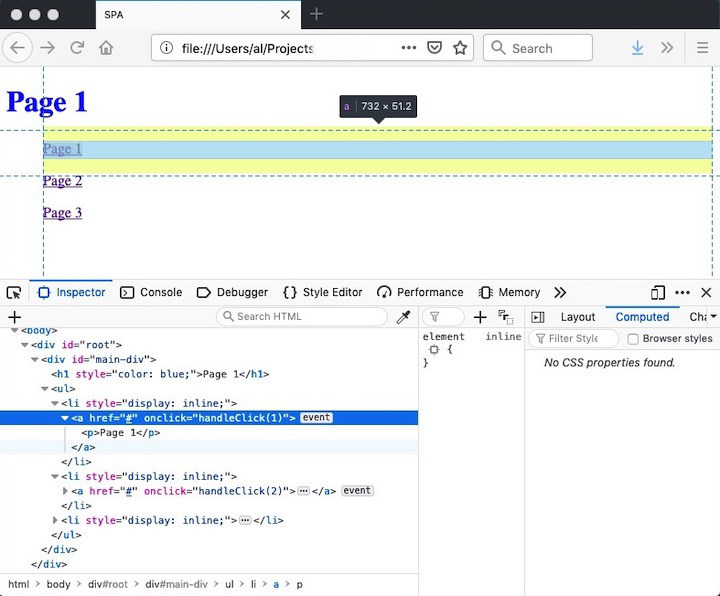
Task: Show event listeners for handleClick(1) anchor
Action: (316, 417)
